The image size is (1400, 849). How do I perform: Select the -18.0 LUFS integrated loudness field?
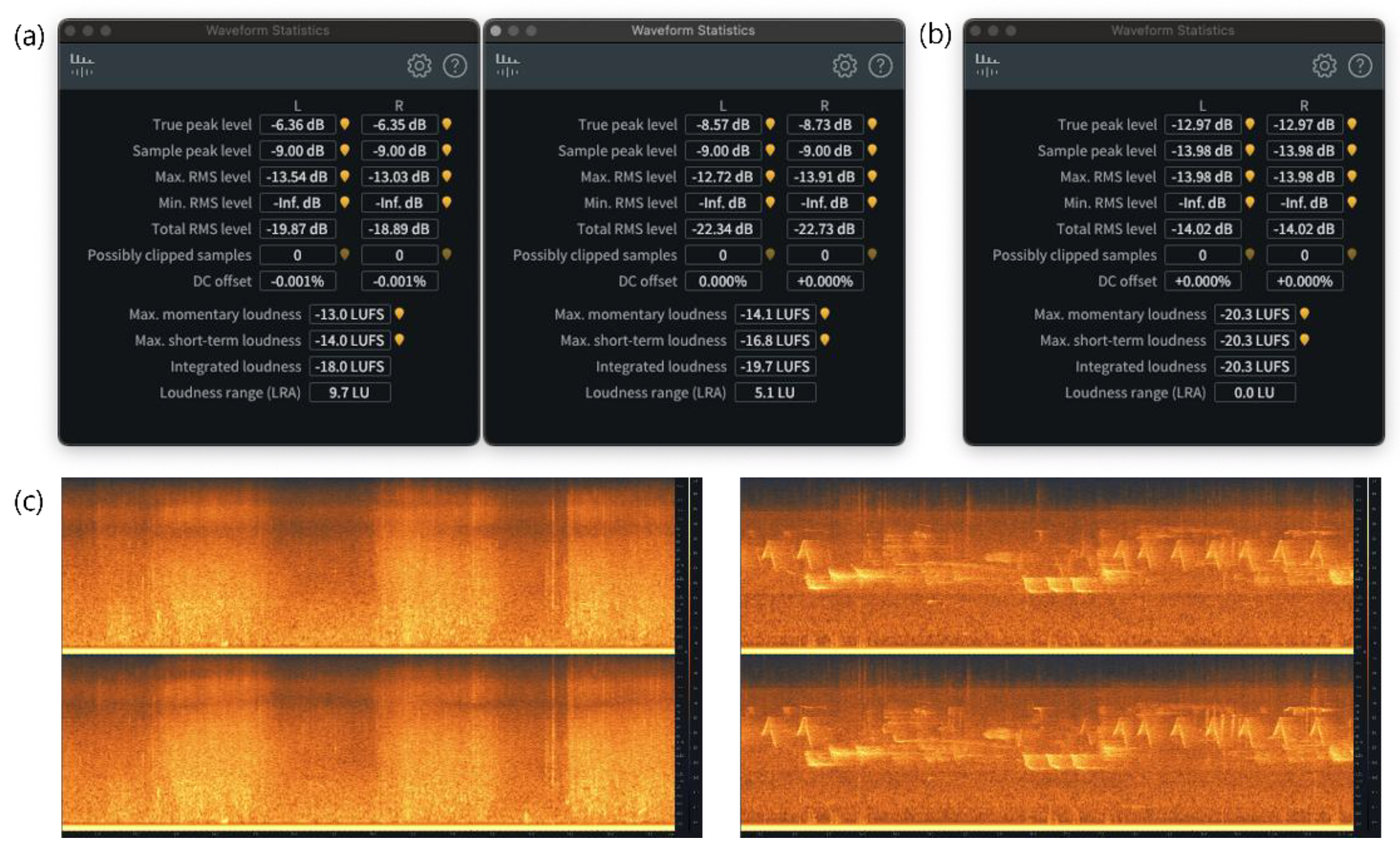(350, 367)
